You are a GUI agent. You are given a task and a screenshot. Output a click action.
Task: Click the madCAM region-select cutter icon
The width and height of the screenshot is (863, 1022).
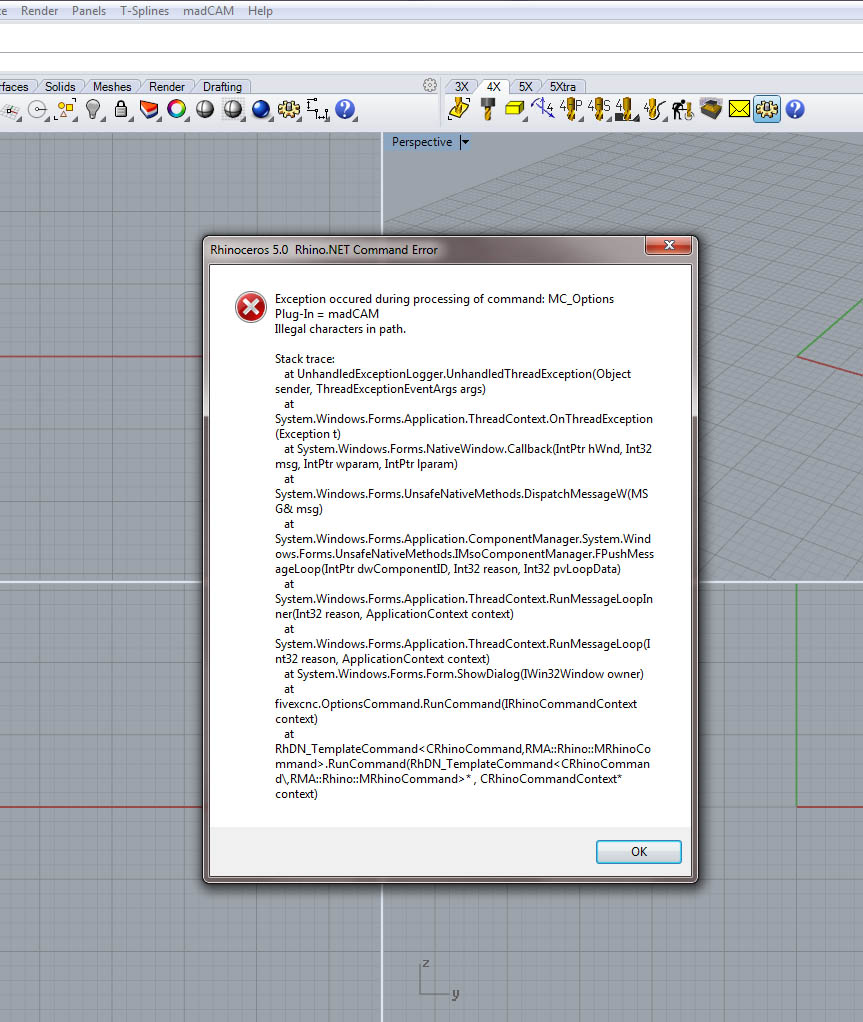460,109
